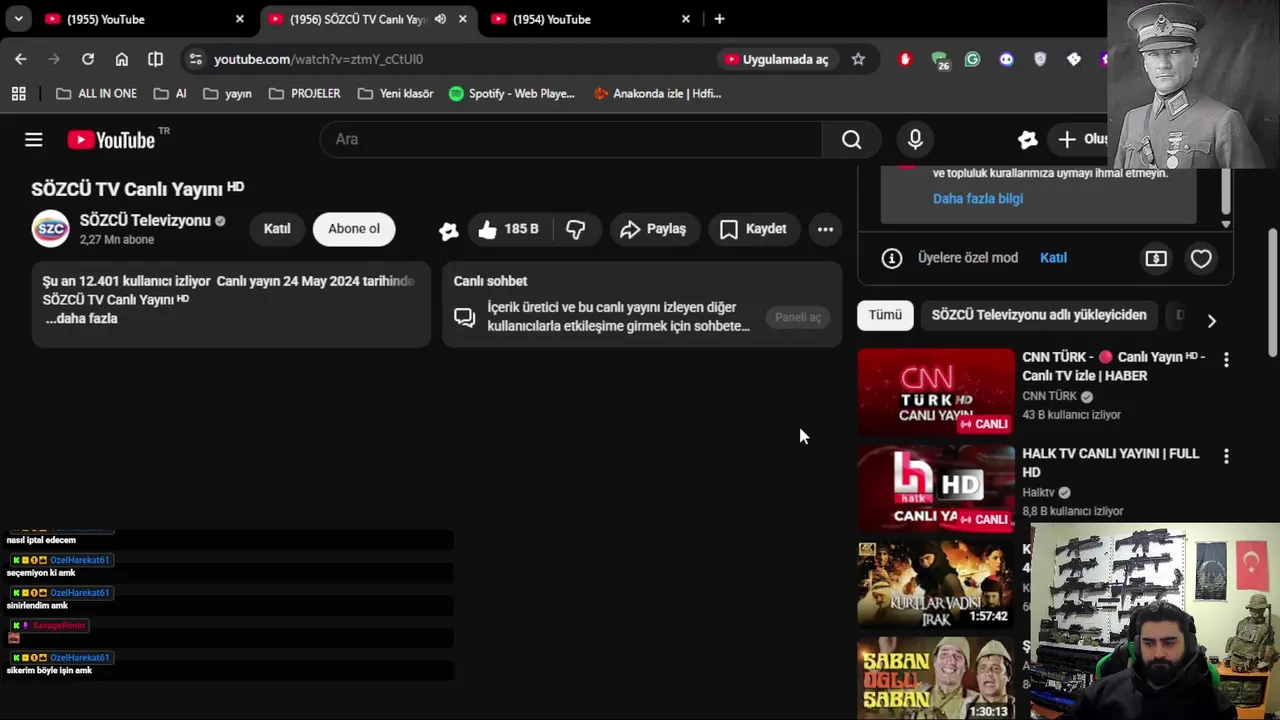Open the Grammarly extension icon
Image resolution: width=1280 pixels, height=720 pixels.
[x=972, y=59]
